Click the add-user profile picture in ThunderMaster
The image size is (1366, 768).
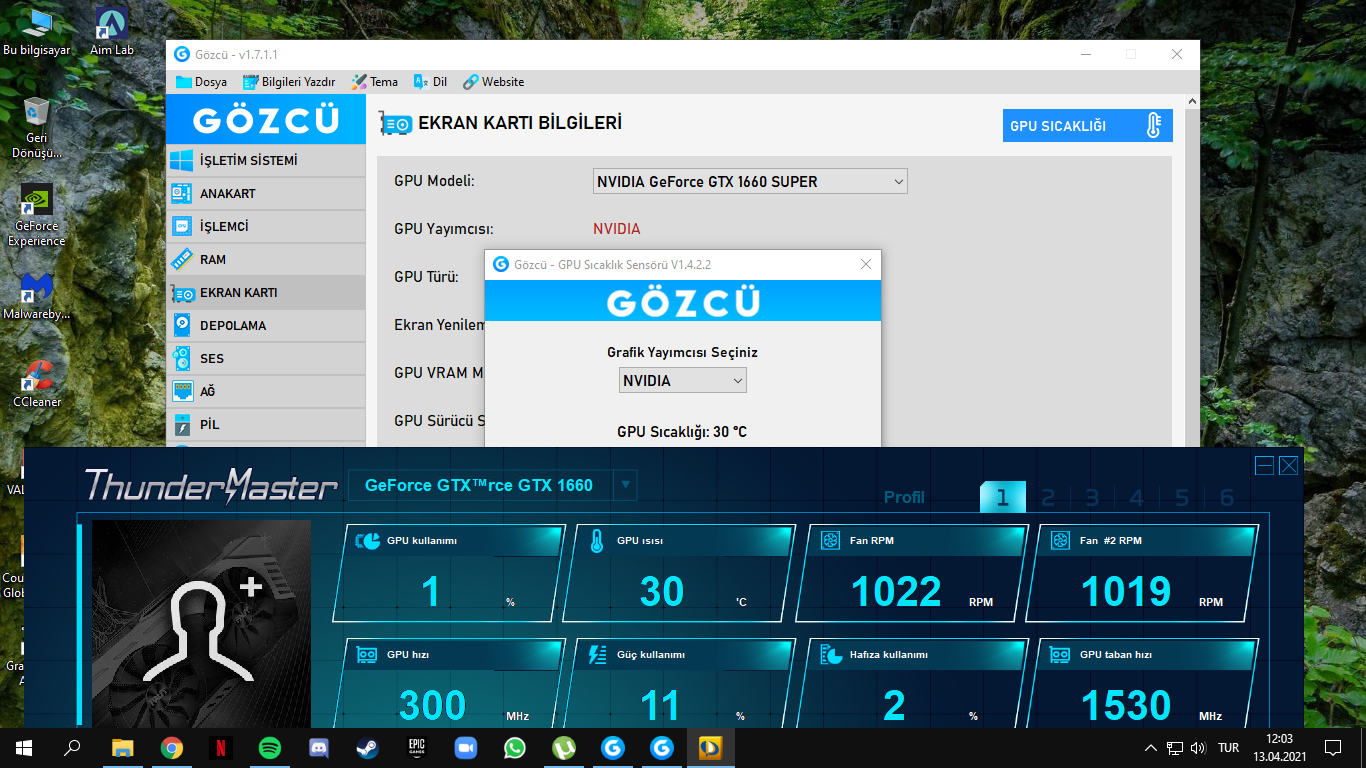point(201,622)
